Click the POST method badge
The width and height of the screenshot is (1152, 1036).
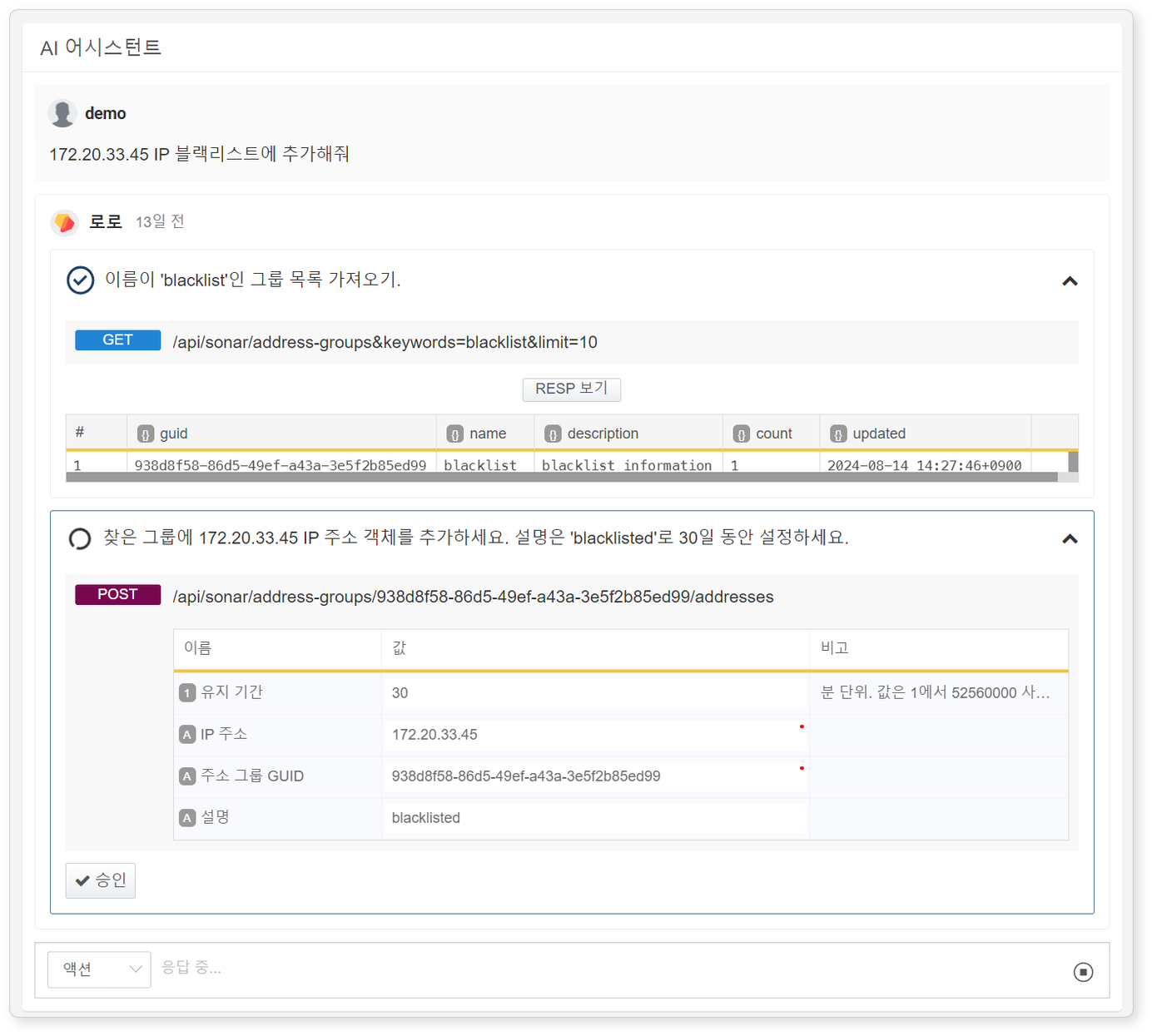click(x=117, y=595)
